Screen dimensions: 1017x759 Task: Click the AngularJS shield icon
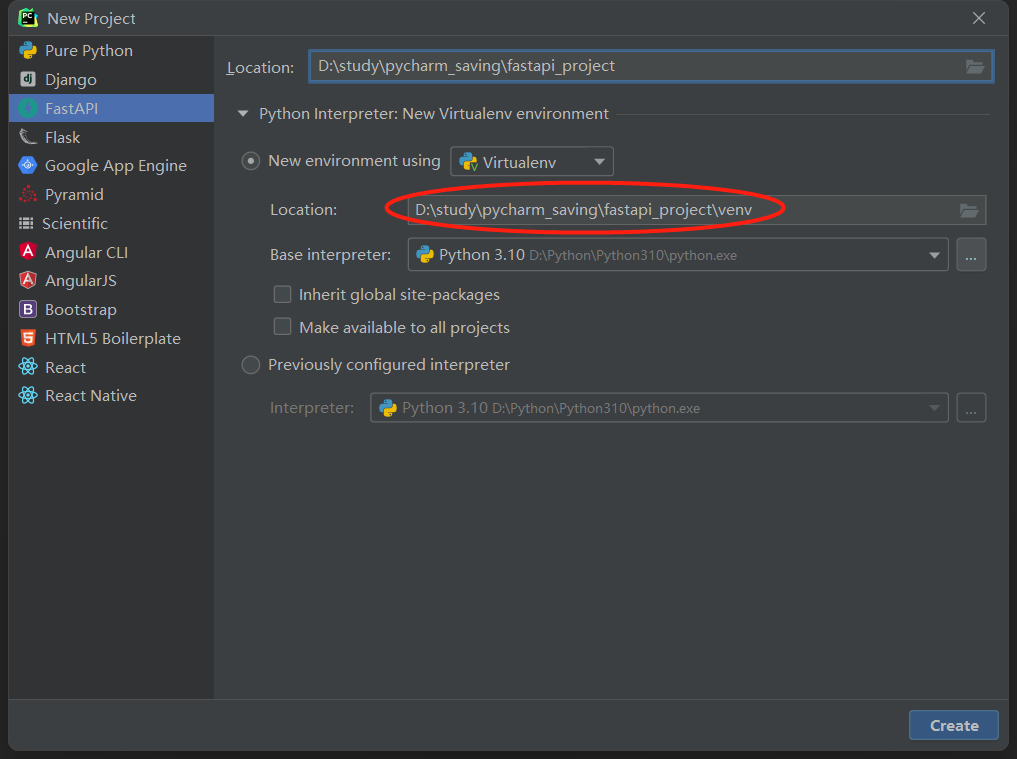click(x=28, y=280)
